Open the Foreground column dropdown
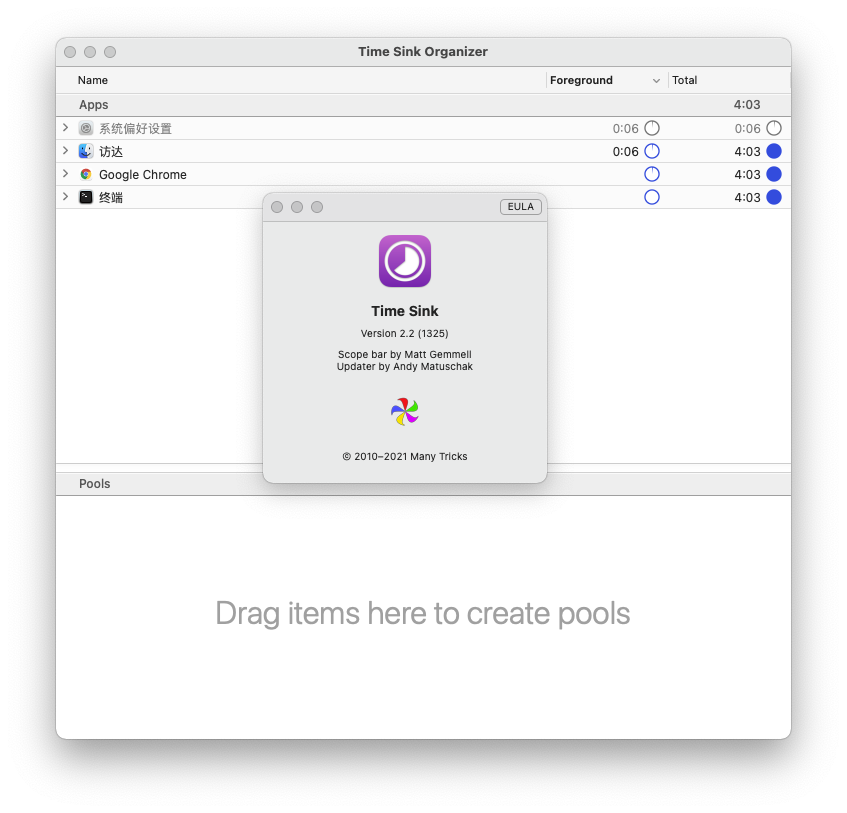Viewport: 847px width, 813px height. click(656, 80)
